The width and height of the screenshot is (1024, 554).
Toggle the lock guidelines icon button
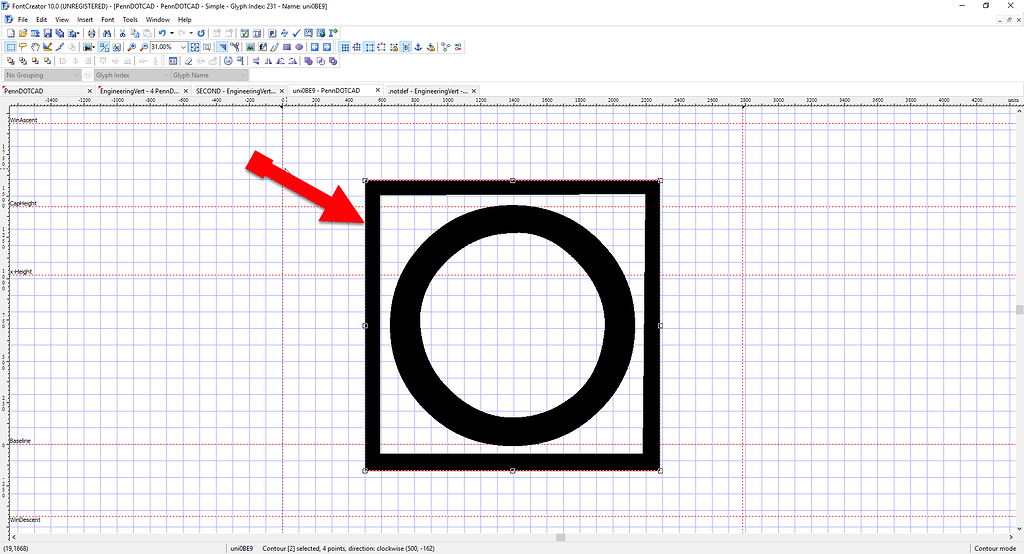click(394, 47)
